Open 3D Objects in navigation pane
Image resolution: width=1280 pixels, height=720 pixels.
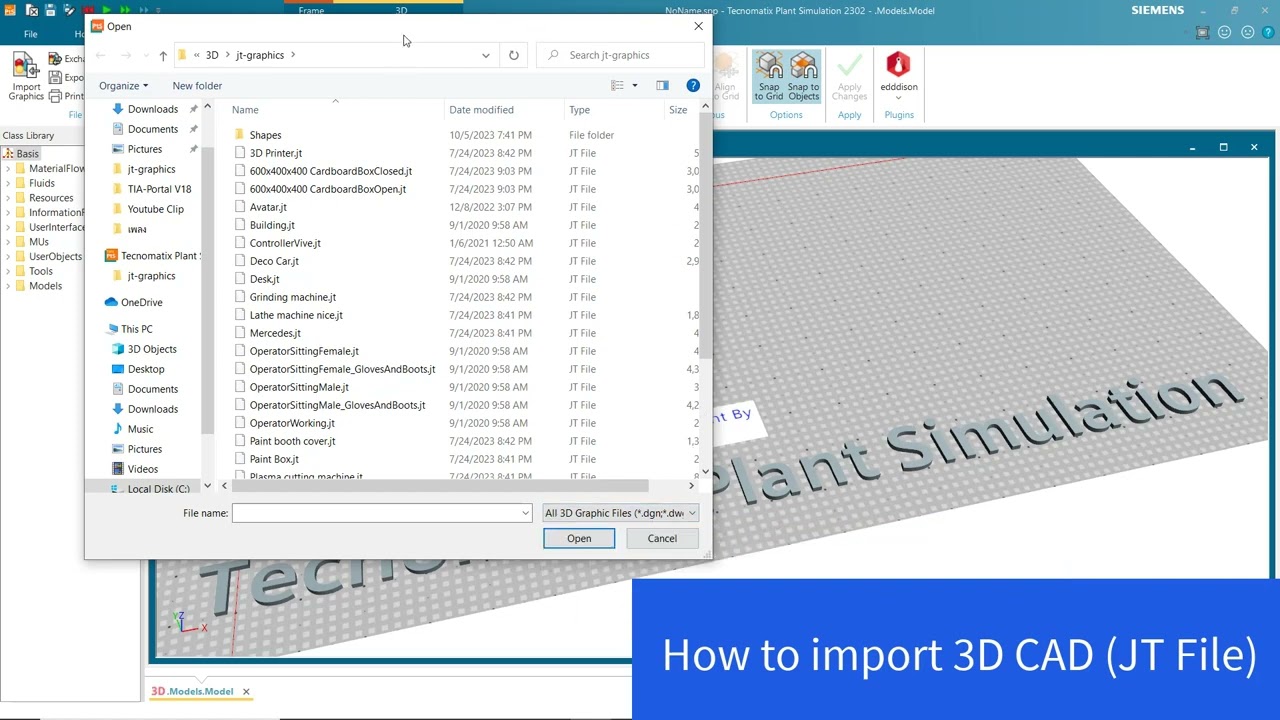pyautogui.click(x=152, y=349)
